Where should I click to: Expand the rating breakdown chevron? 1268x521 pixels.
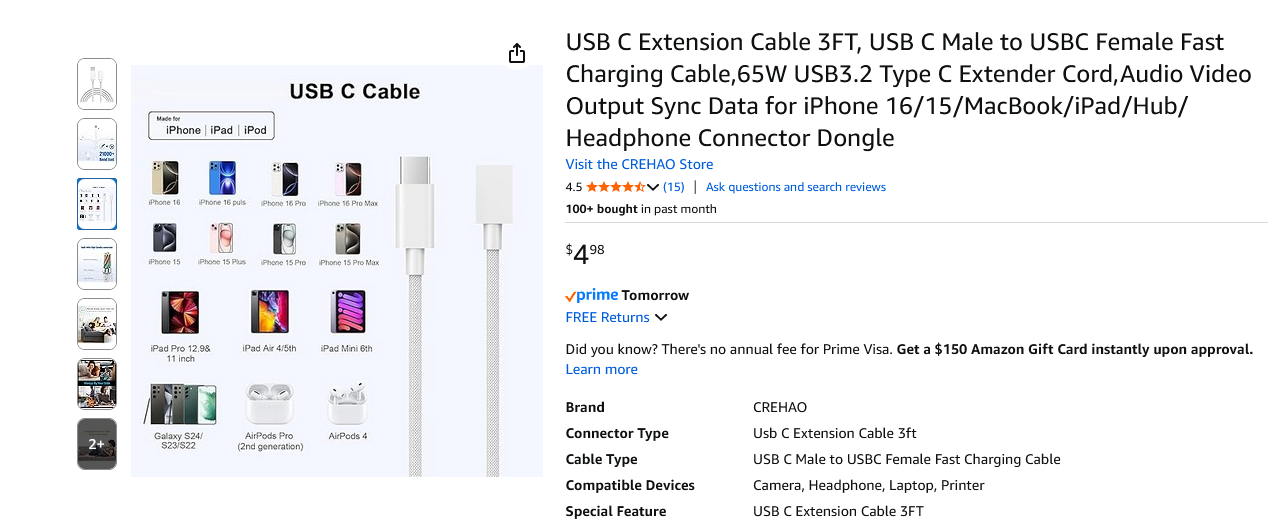pos(653,187)
